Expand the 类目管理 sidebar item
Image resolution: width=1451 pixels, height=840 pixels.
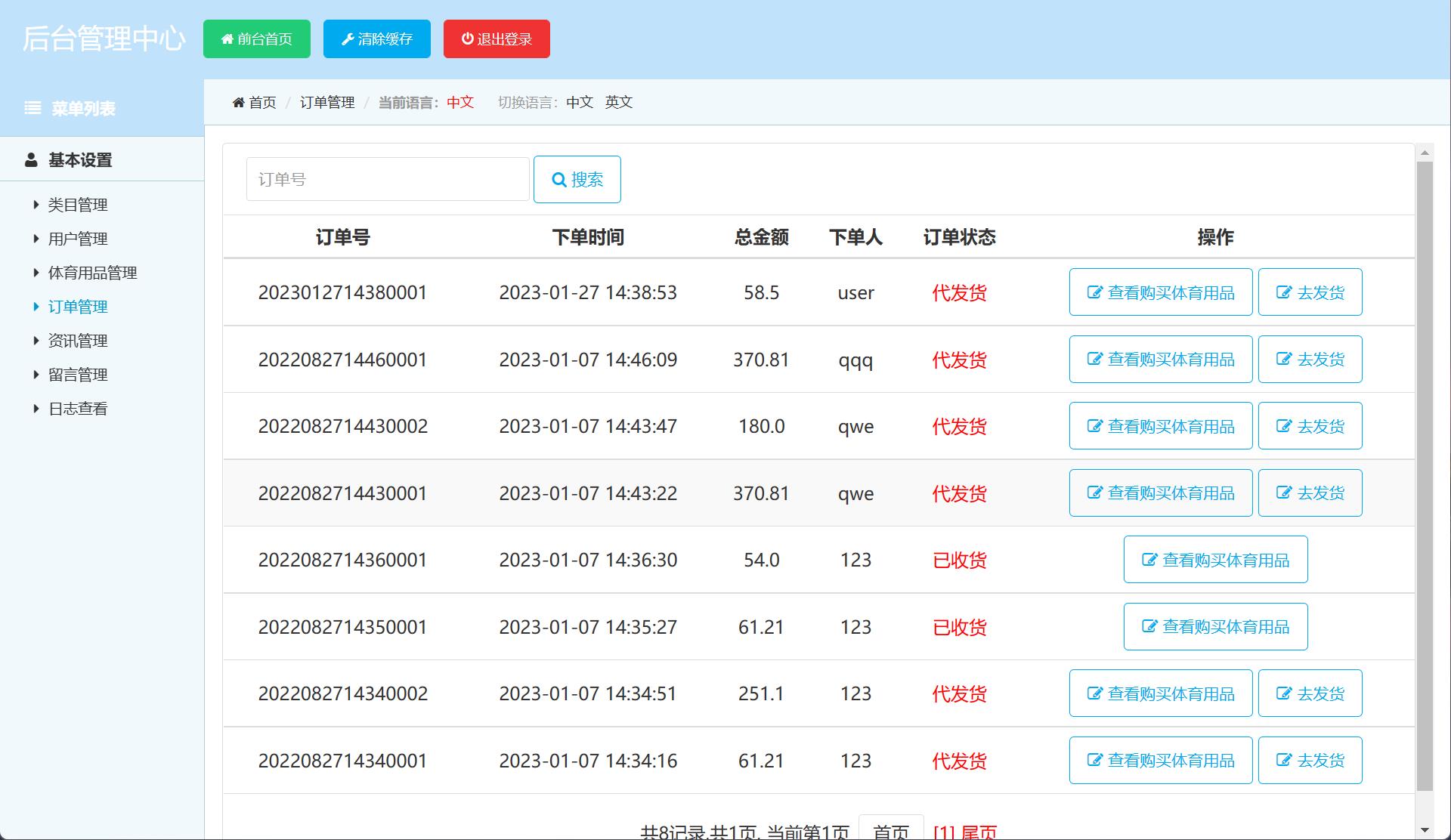78,204
